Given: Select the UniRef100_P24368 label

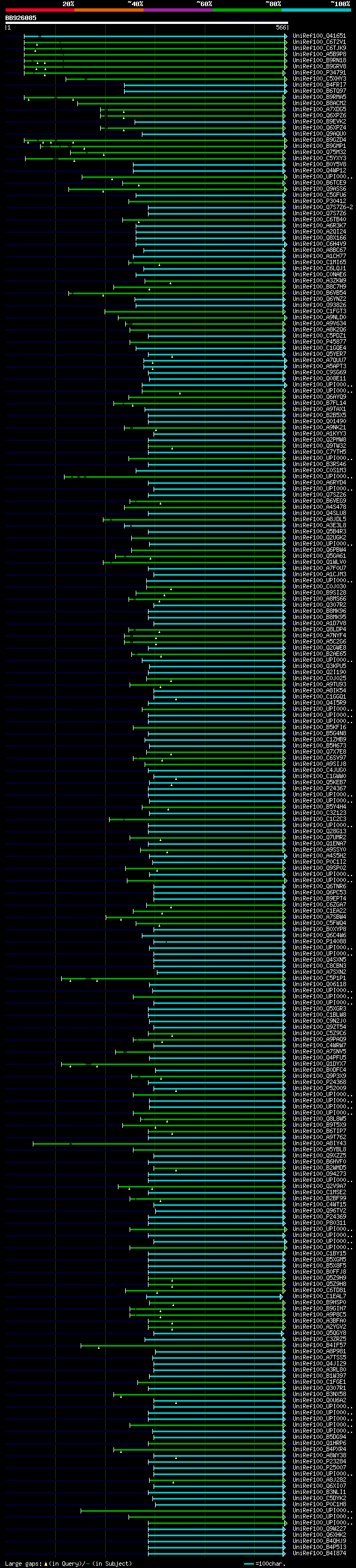Looking at the screenshot, I should 319,1082.
